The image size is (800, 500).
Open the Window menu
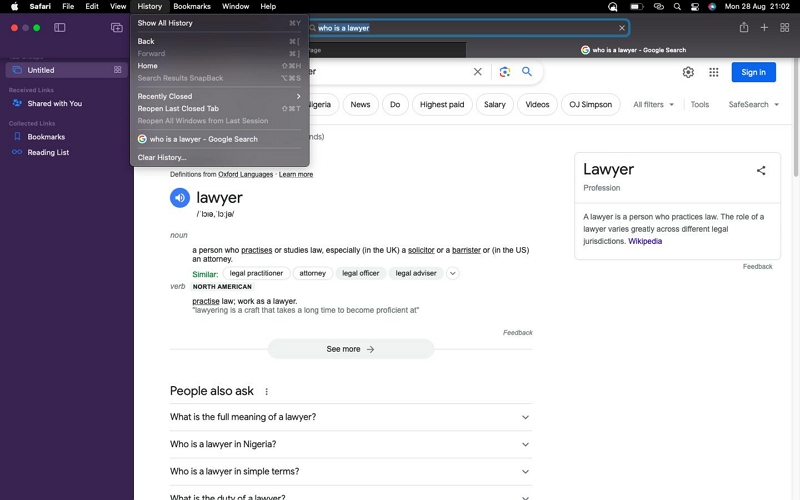(x=235, y=6)
